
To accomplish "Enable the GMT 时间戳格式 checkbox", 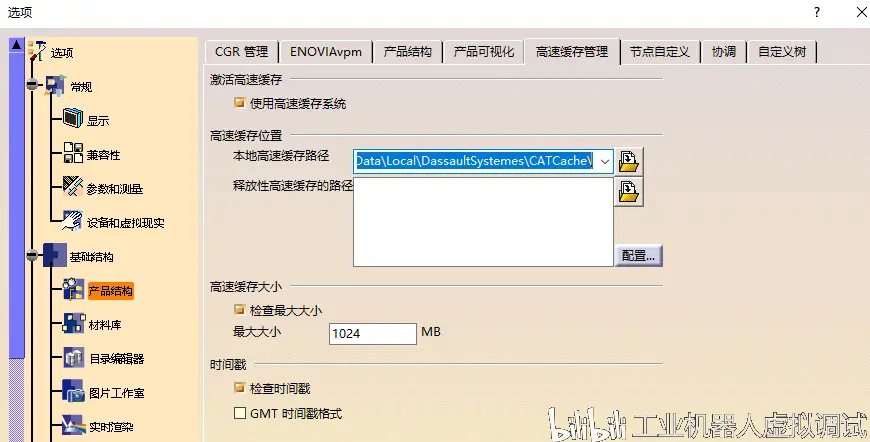I will 240,413.
